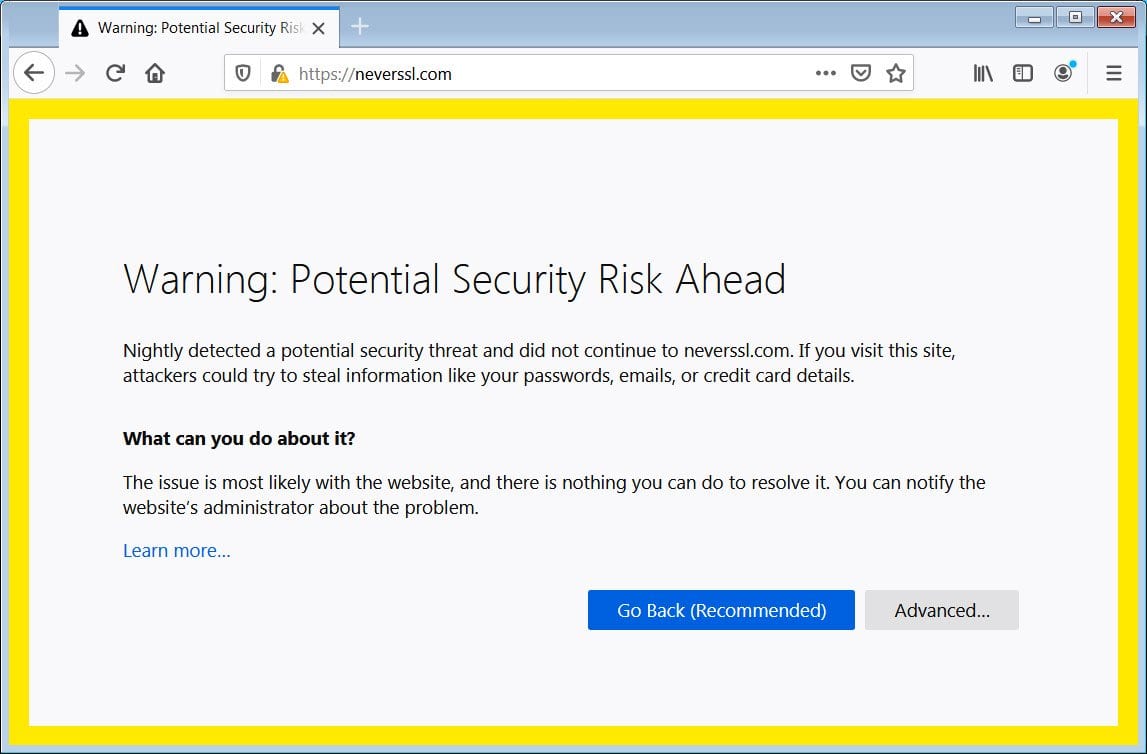Click the Forward navigation arrow

[x=75, y=73]
